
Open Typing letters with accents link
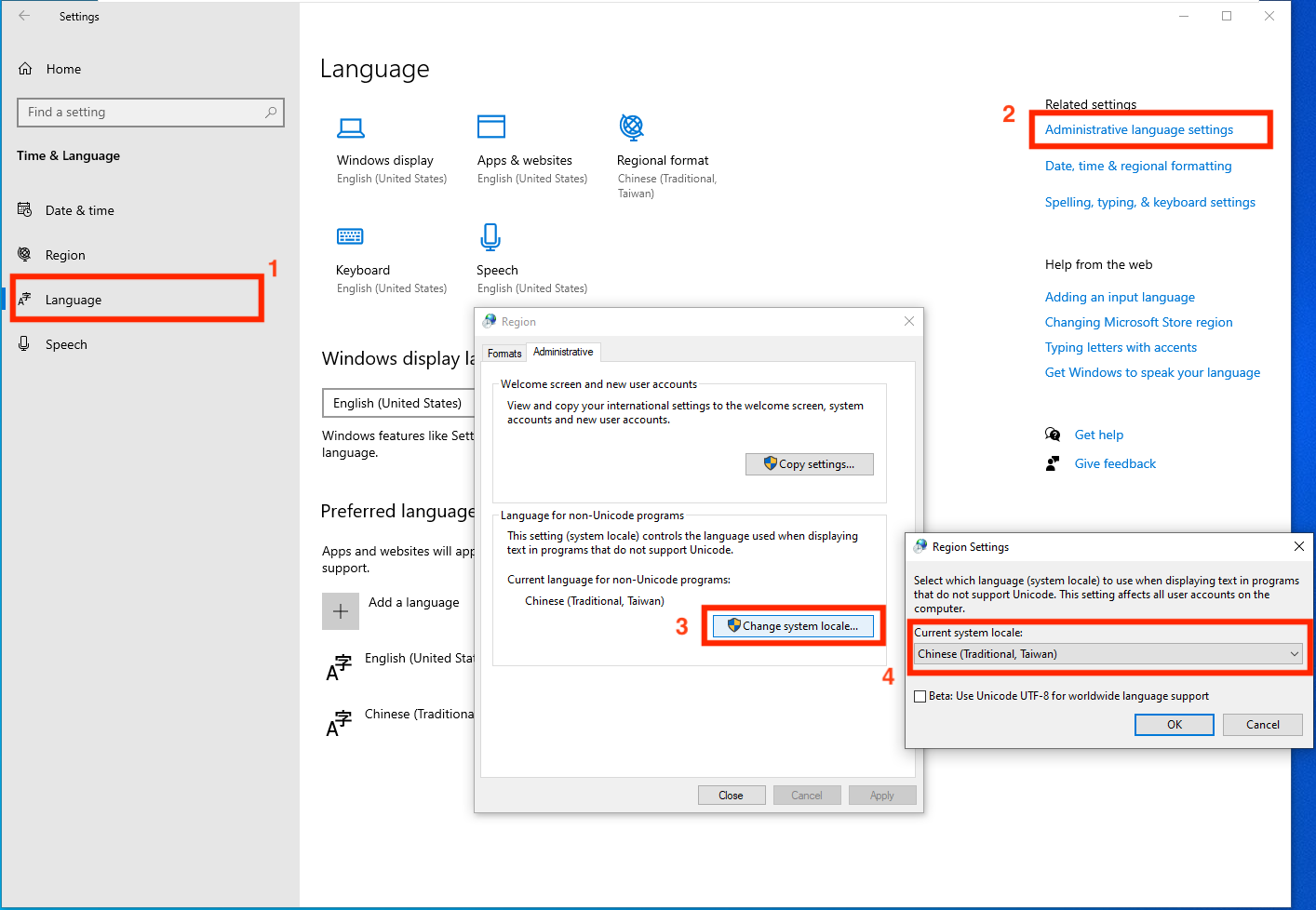pos(1121,347)
